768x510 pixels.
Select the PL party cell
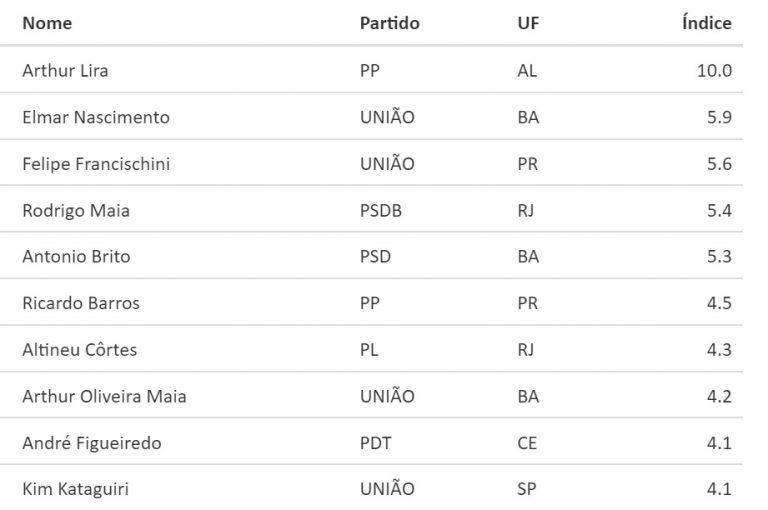(x=370, y=350)
